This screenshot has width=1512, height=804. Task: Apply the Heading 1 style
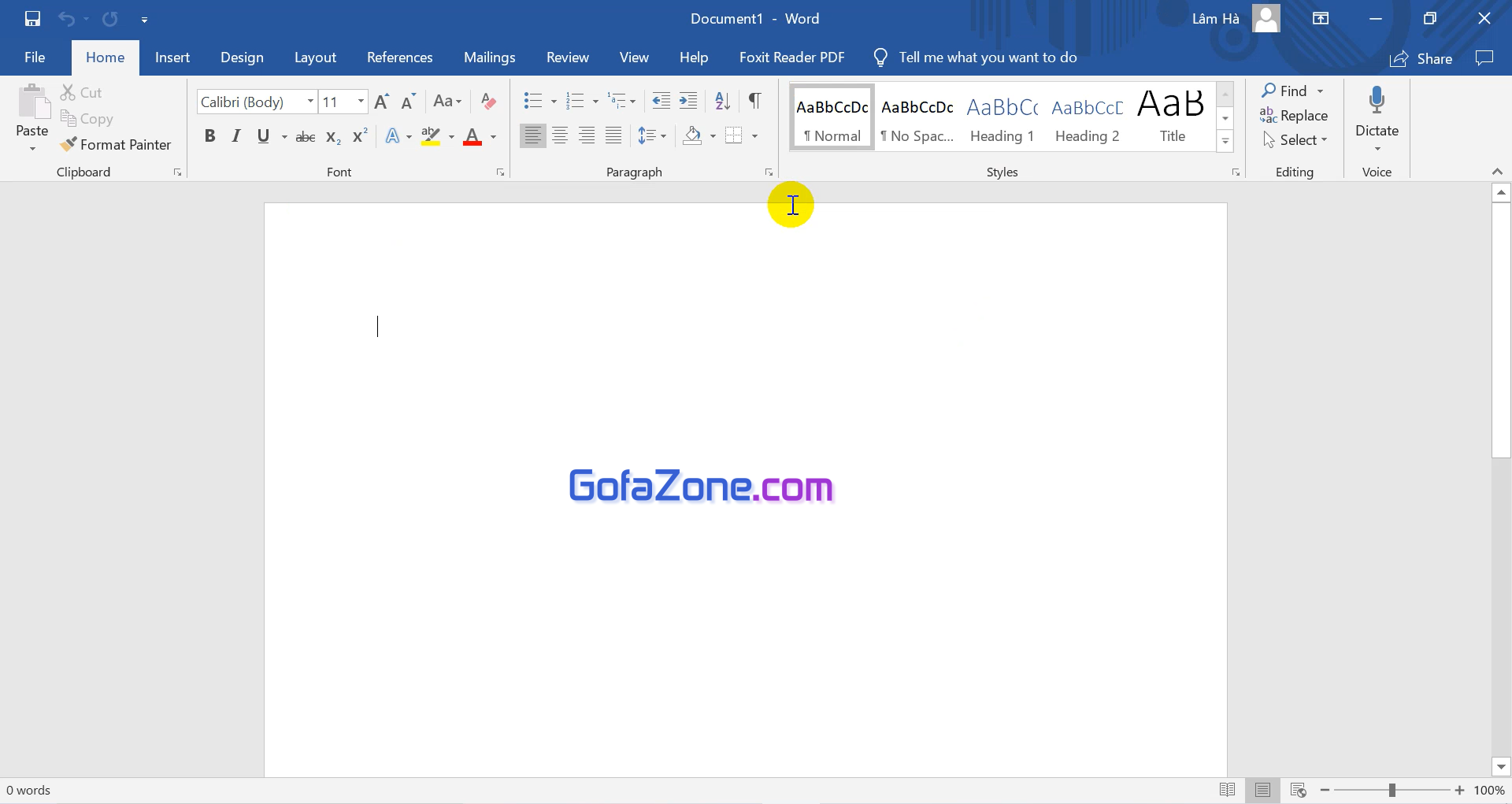[x=1002, y=117]
